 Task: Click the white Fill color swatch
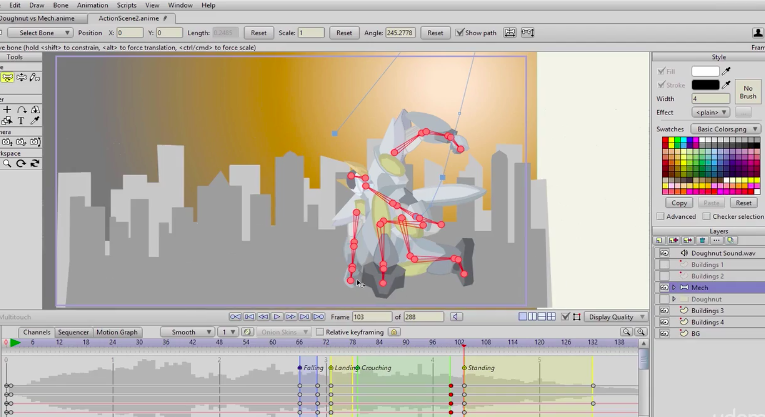pos(706,71)
